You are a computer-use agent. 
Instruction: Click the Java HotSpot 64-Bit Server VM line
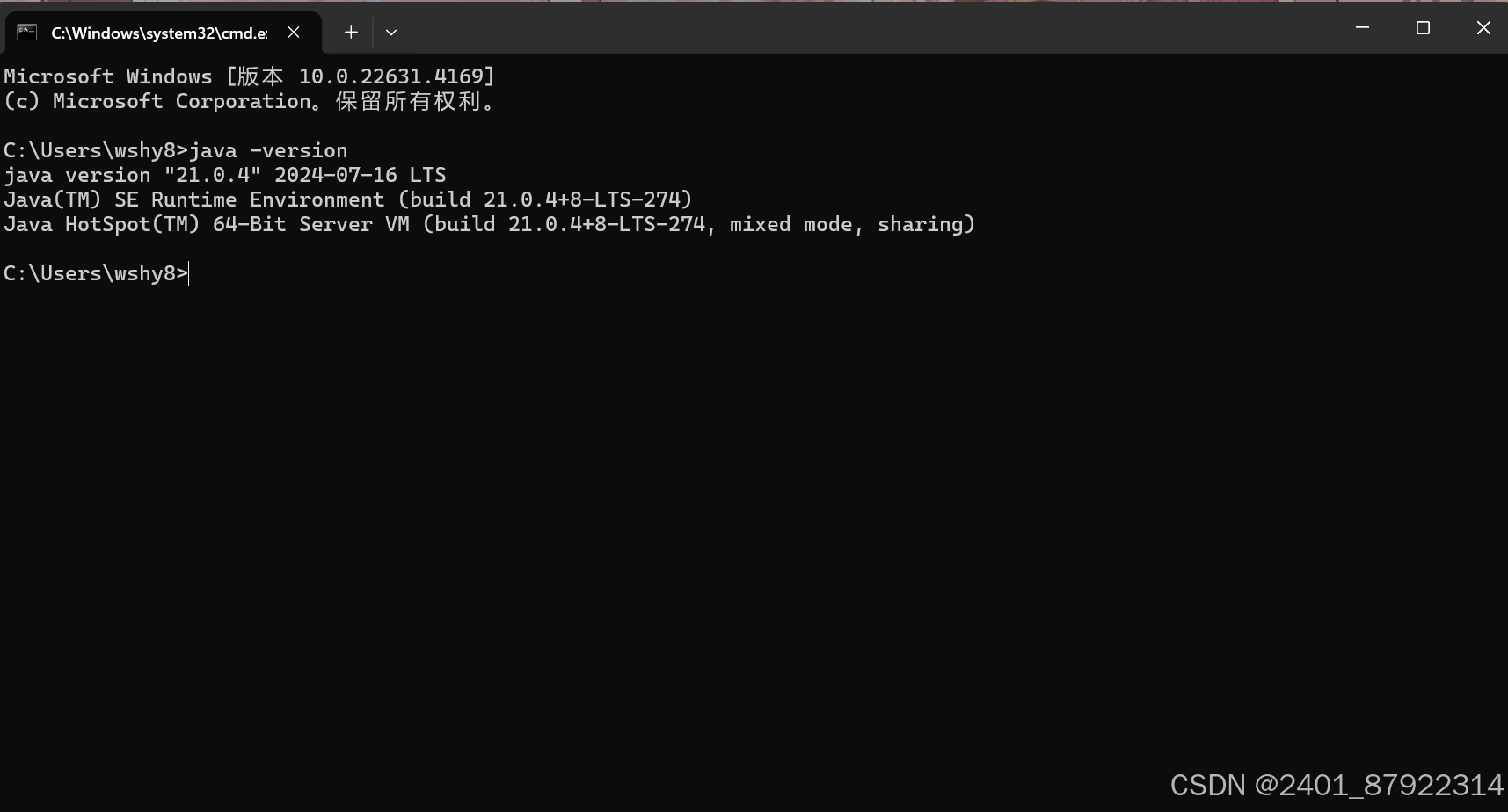point(488,224)
